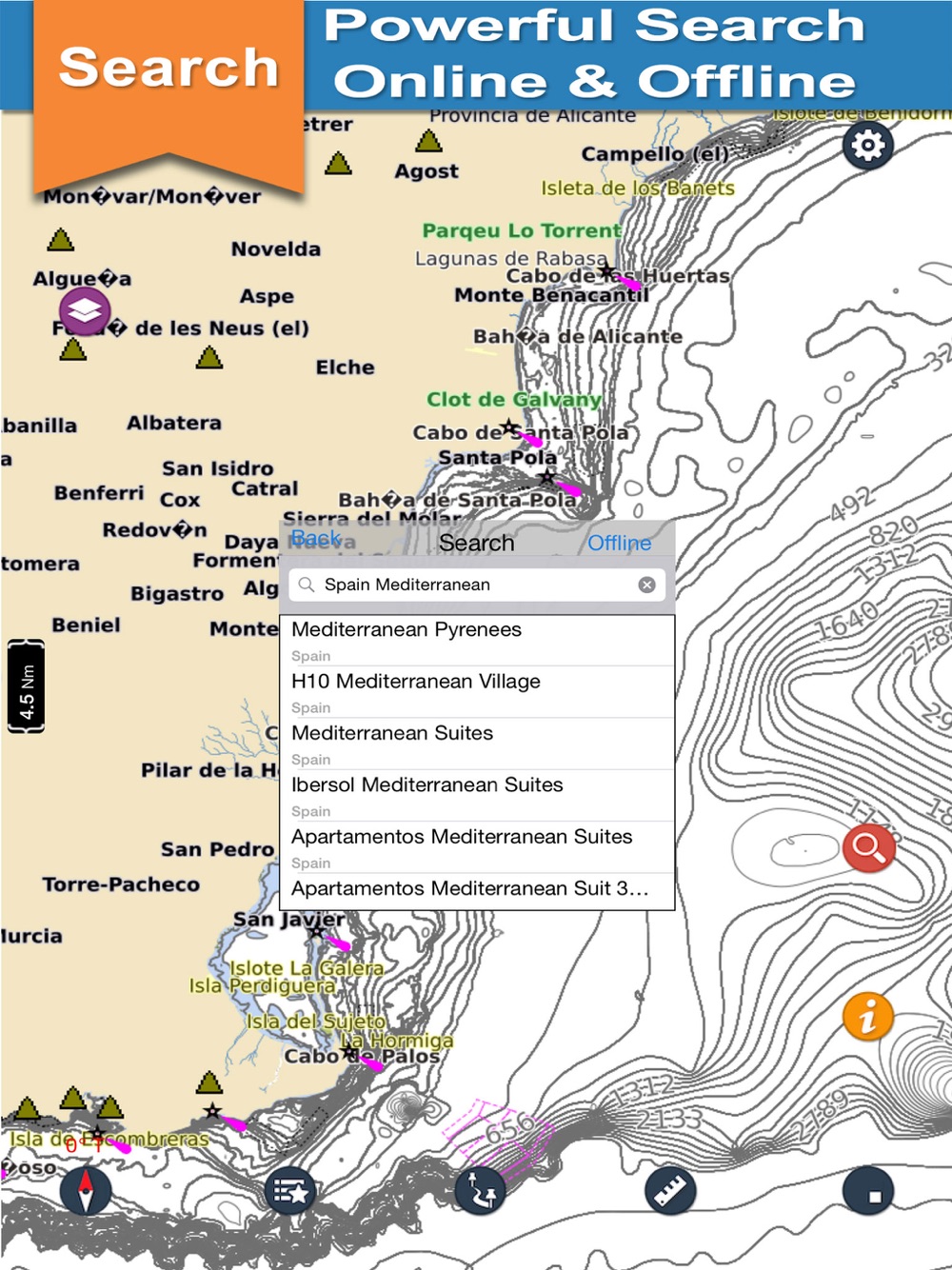Tap the Agost town label

point(426,172)
